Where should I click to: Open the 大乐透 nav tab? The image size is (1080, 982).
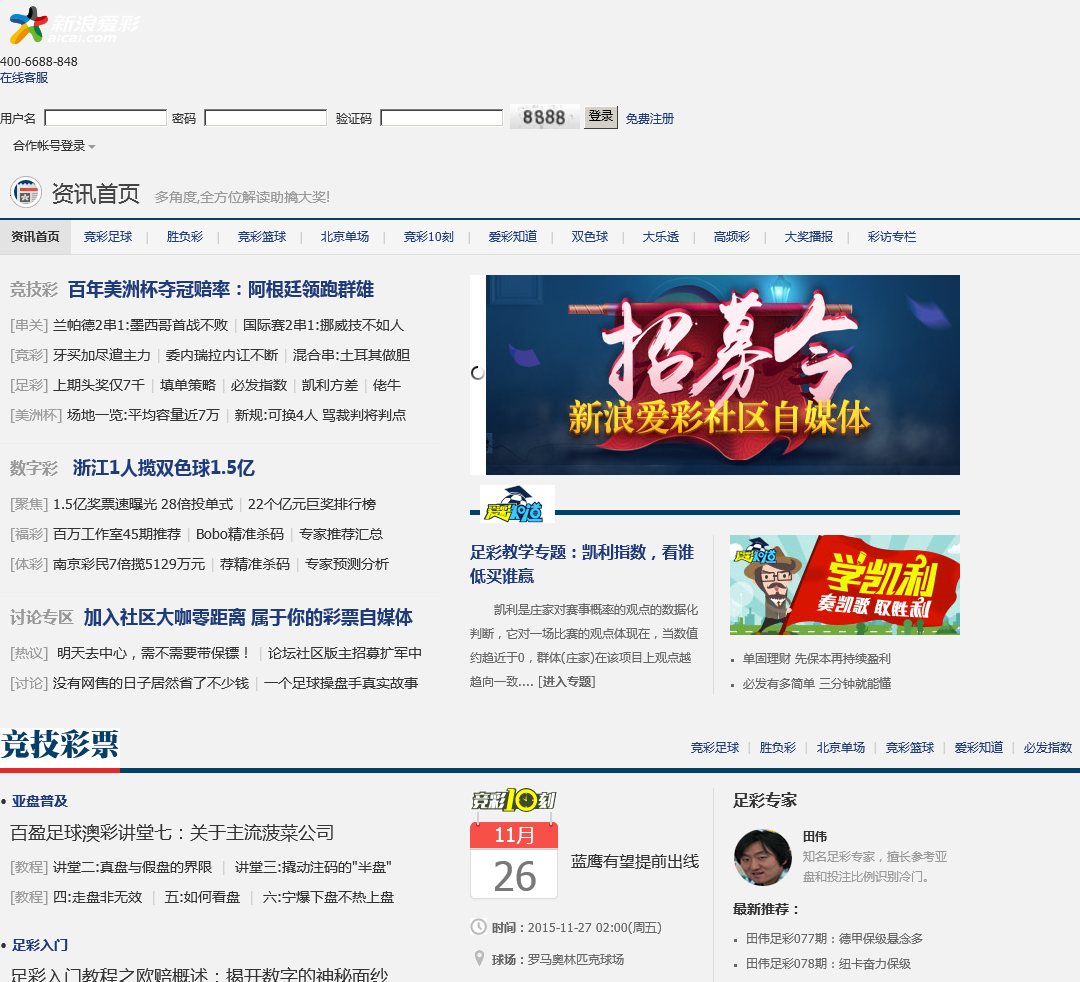(x=661, y=237)
